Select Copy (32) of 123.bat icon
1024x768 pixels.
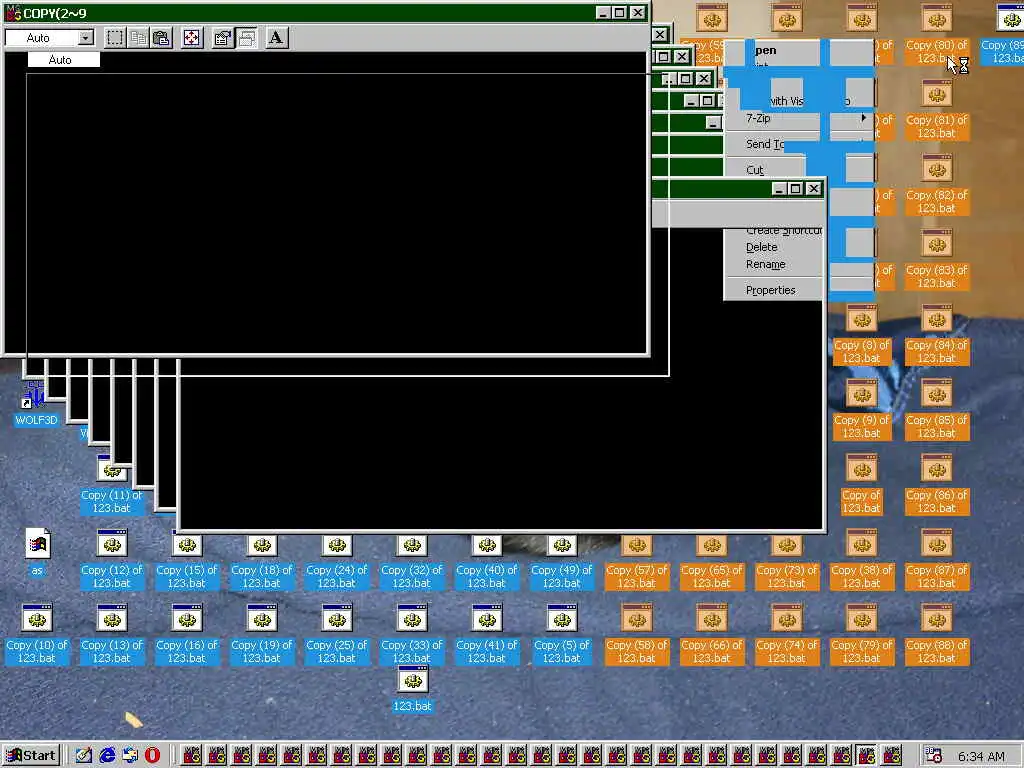tap(412, 563)
